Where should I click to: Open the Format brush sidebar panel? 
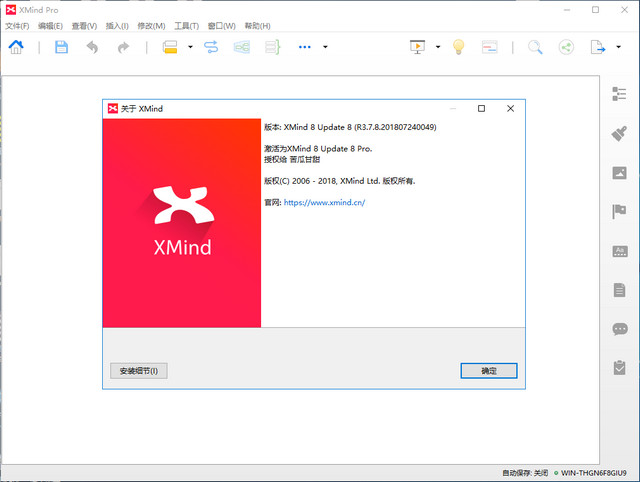click(619, 133)
